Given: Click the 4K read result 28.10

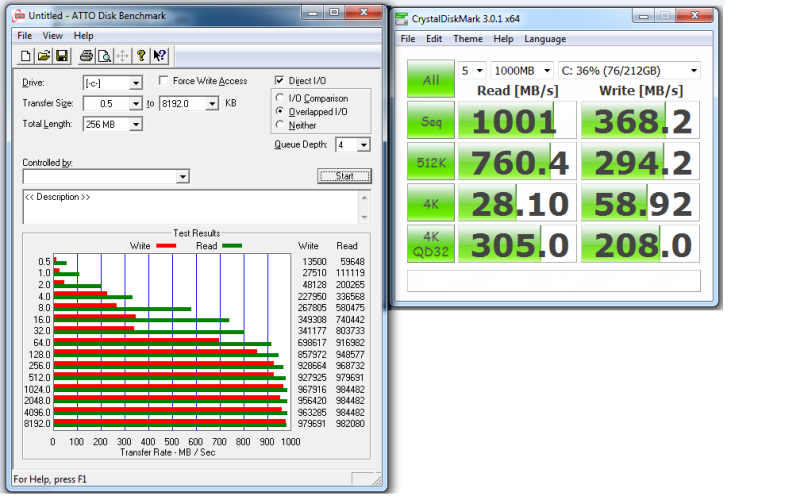Looking at the screenshot, I should (517, 203).
